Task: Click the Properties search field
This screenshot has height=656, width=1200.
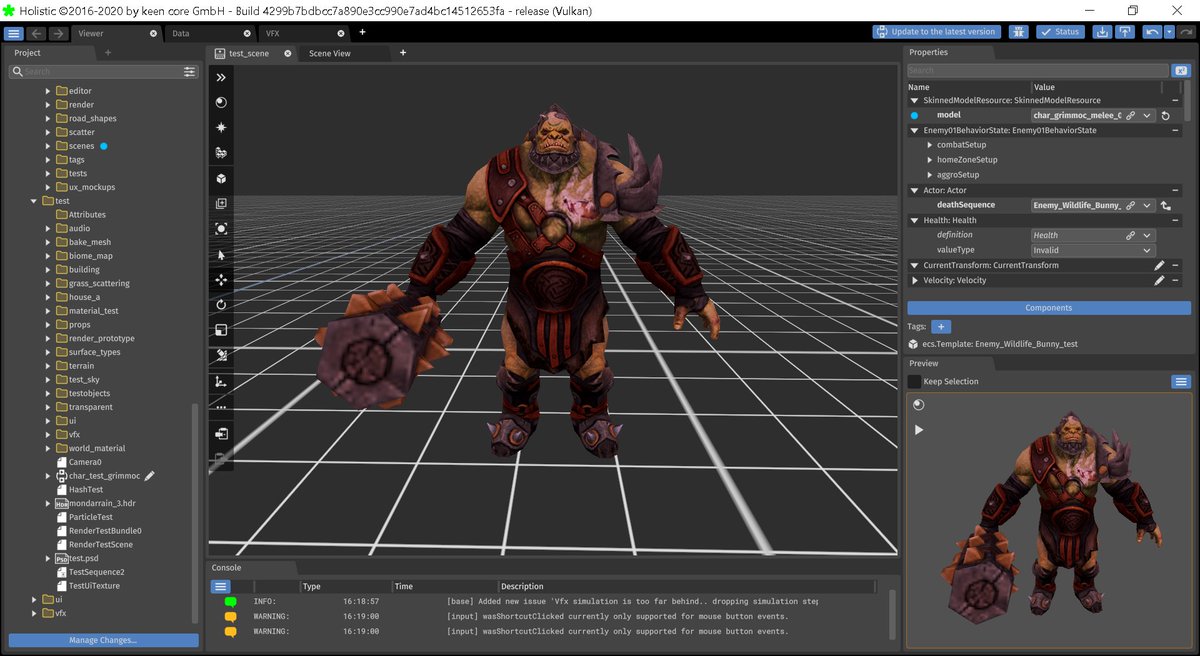Action: pyautogui.click(x=1038, y=71)
